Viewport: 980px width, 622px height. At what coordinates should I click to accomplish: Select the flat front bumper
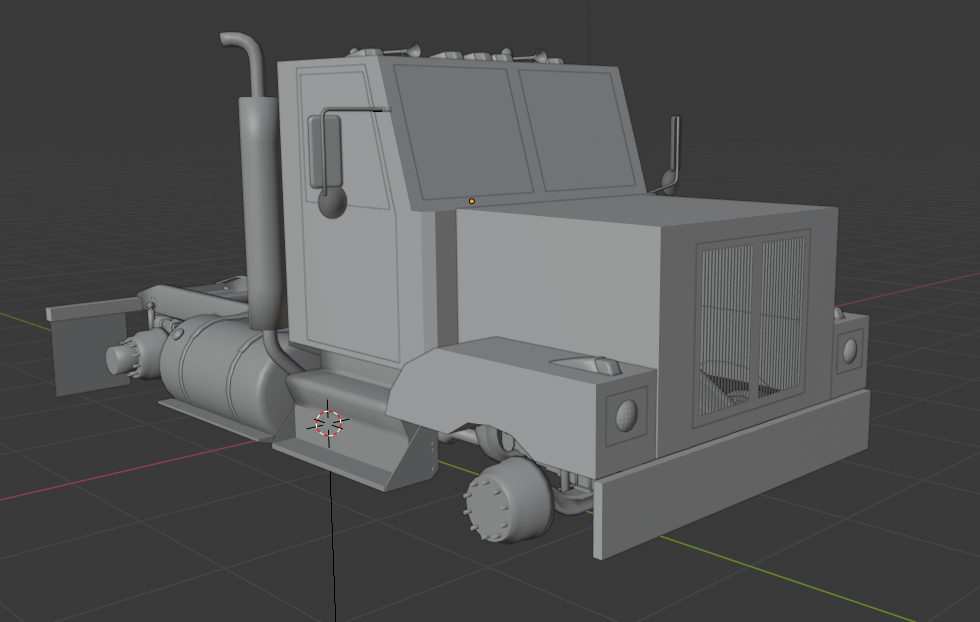click(x=731, y=476)
